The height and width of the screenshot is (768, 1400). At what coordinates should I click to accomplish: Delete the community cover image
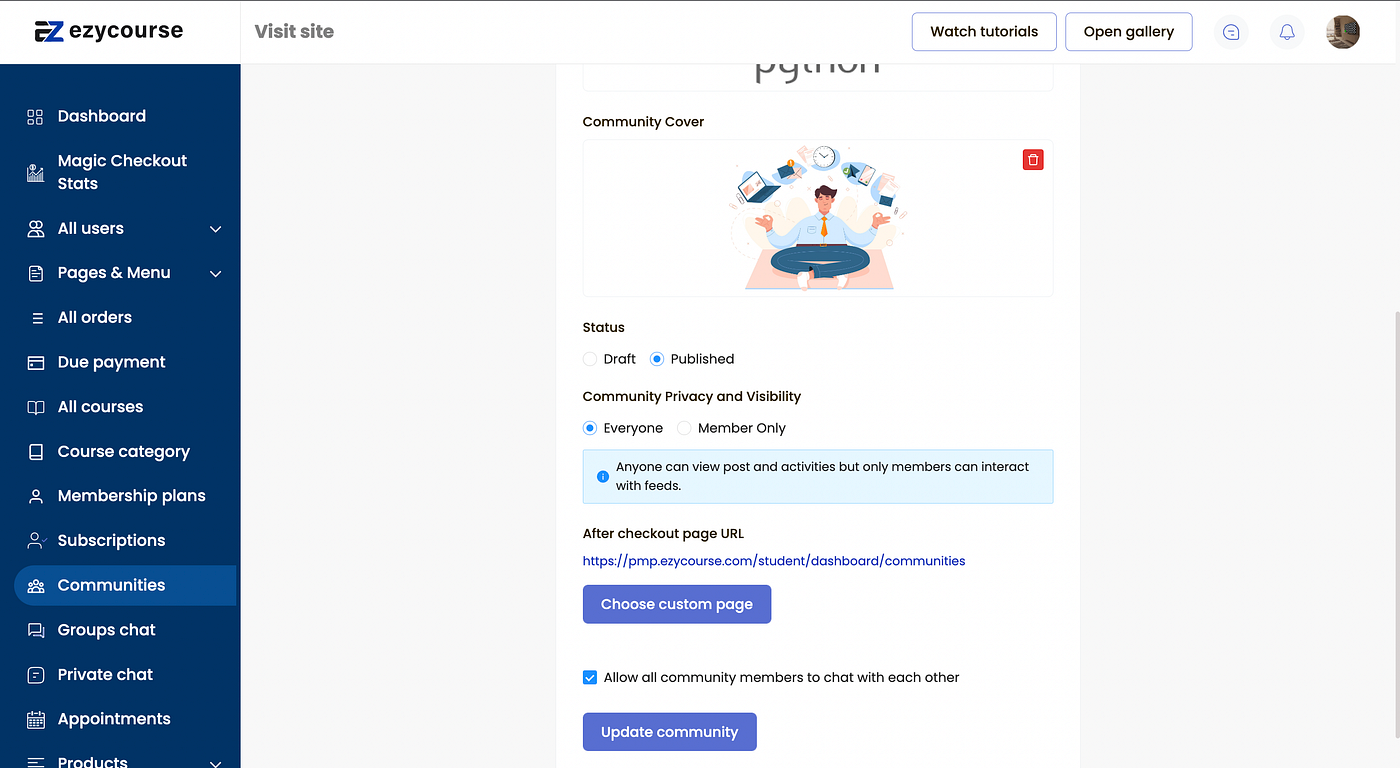[1033, 160]
